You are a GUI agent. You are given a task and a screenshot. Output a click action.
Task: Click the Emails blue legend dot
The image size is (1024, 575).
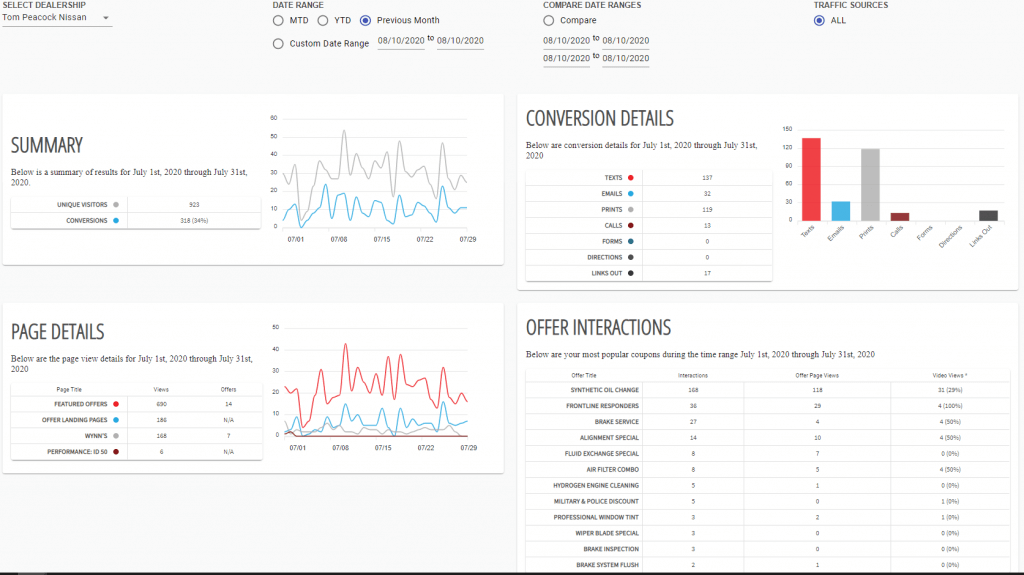pyautogui.click(x=631, y=194)
